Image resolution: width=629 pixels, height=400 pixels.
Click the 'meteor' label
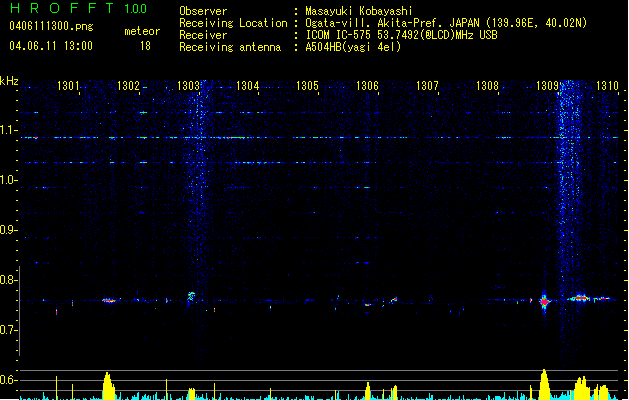142,31
